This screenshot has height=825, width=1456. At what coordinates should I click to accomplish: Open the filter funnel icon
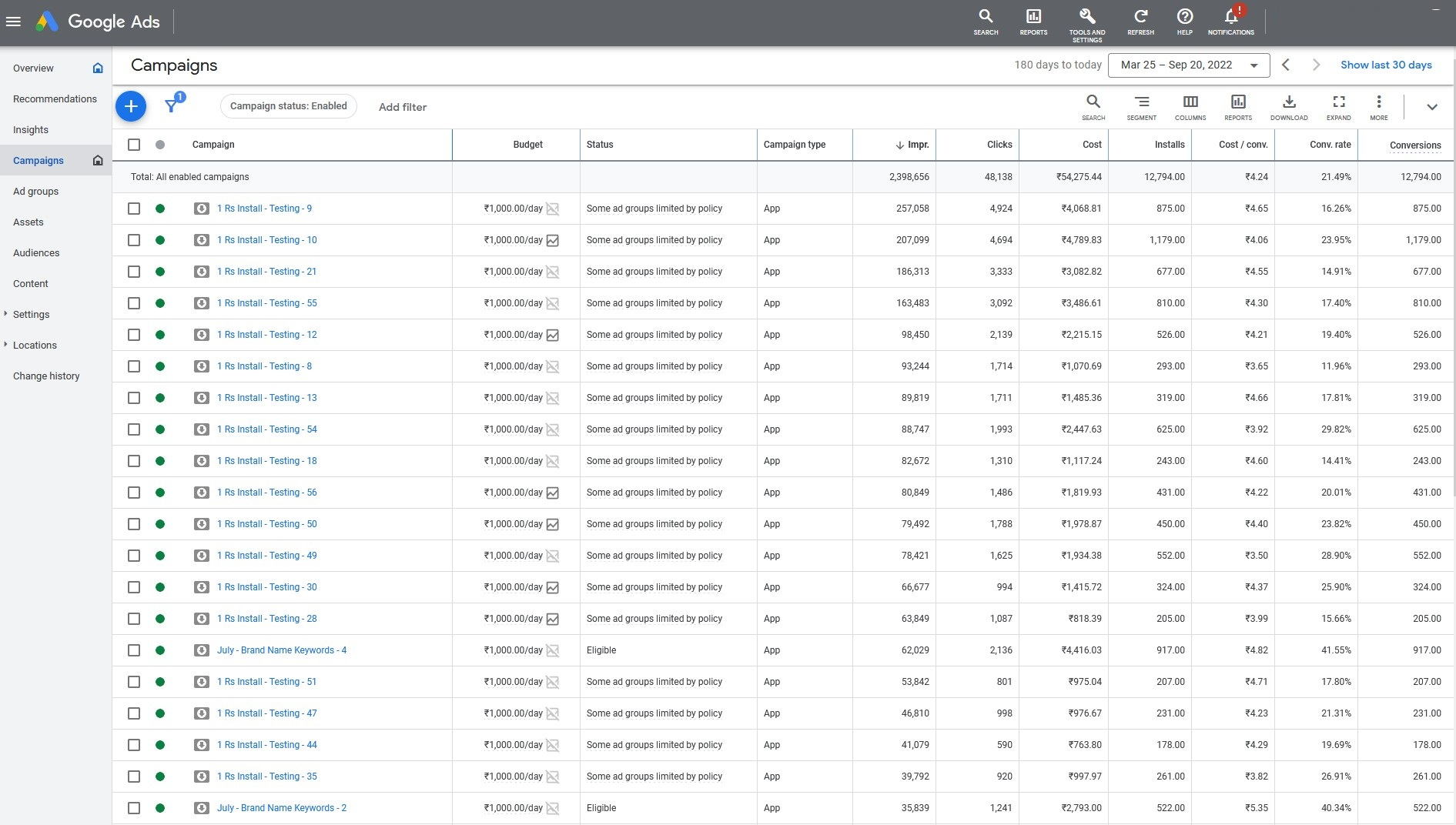coord(172,106)
